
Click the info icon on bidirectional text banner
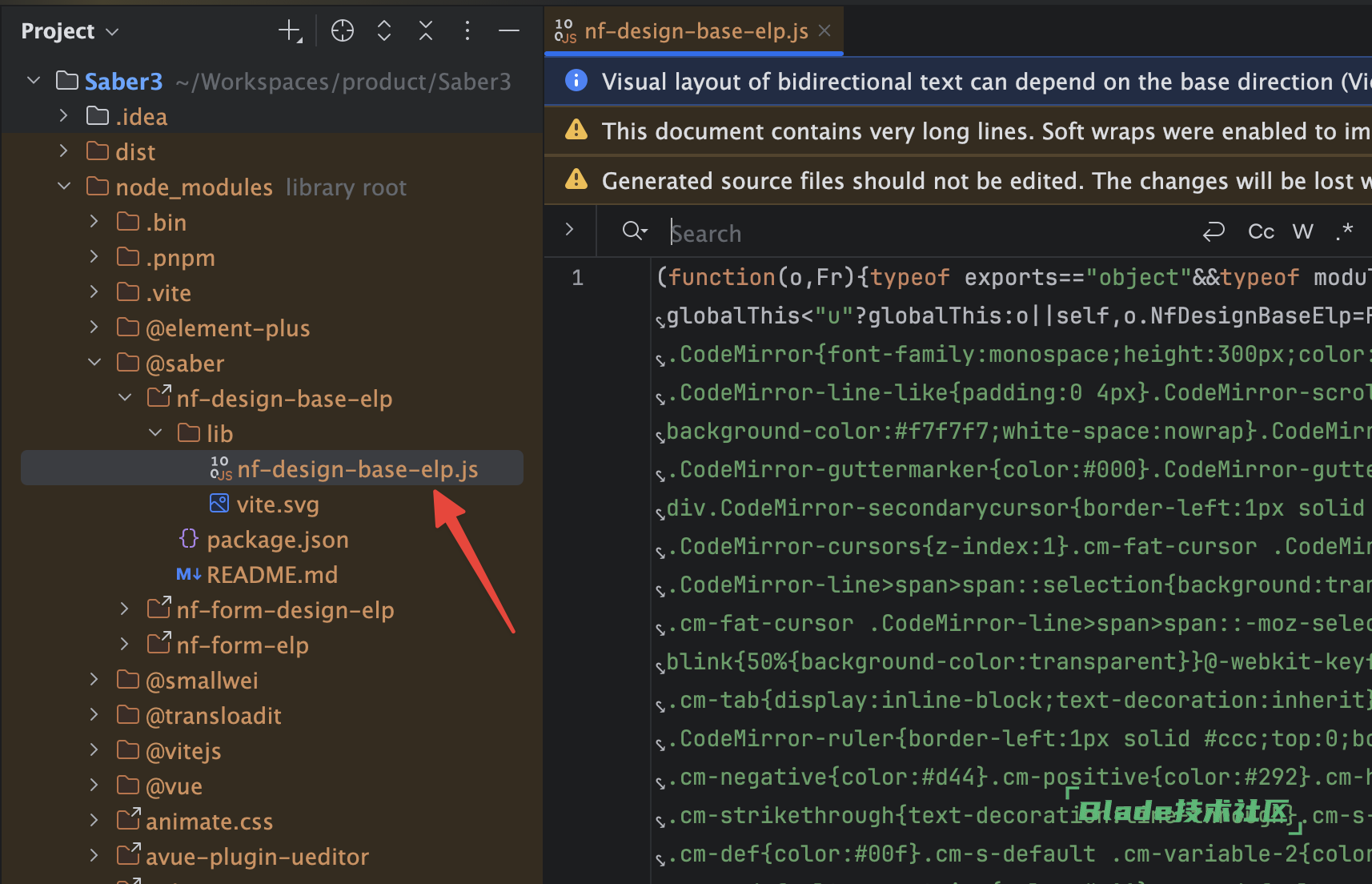[576, 80]
